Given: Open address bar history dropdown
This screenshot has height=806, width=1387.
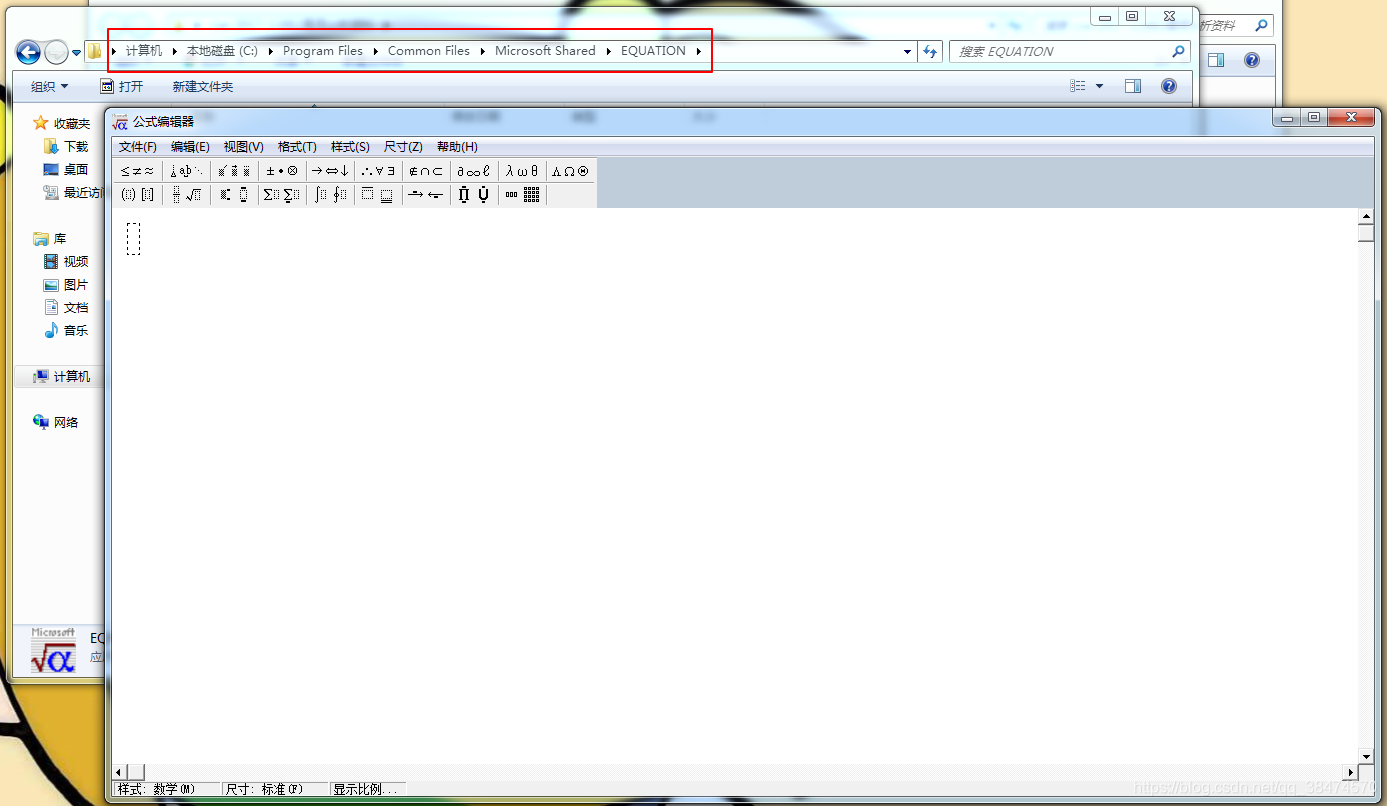Looking at the screenshot, I should (907, 52).
